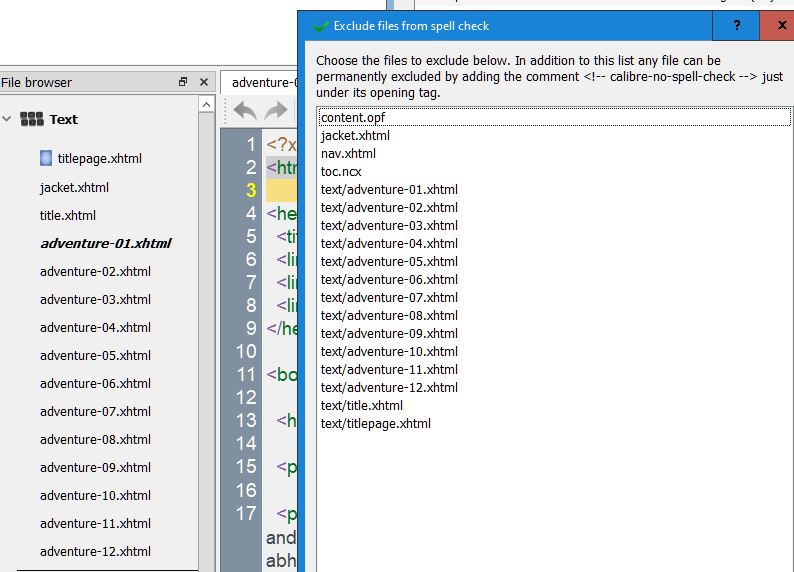Select text/titlepage.xhtml in exclude list
794x572 pixels.
[x=554, y=423]
